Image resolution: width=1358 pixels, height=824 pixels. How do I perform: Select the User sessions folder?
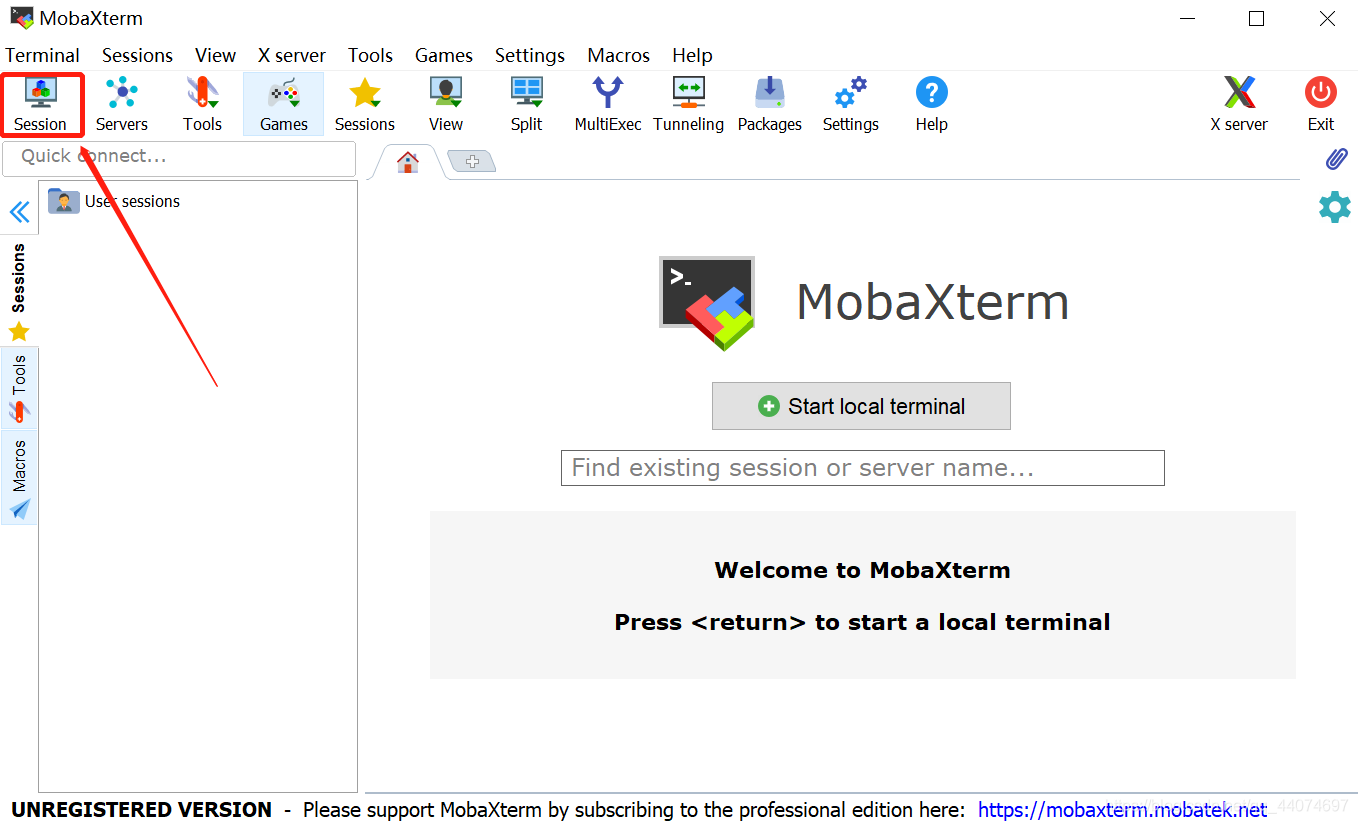point(114,201)
